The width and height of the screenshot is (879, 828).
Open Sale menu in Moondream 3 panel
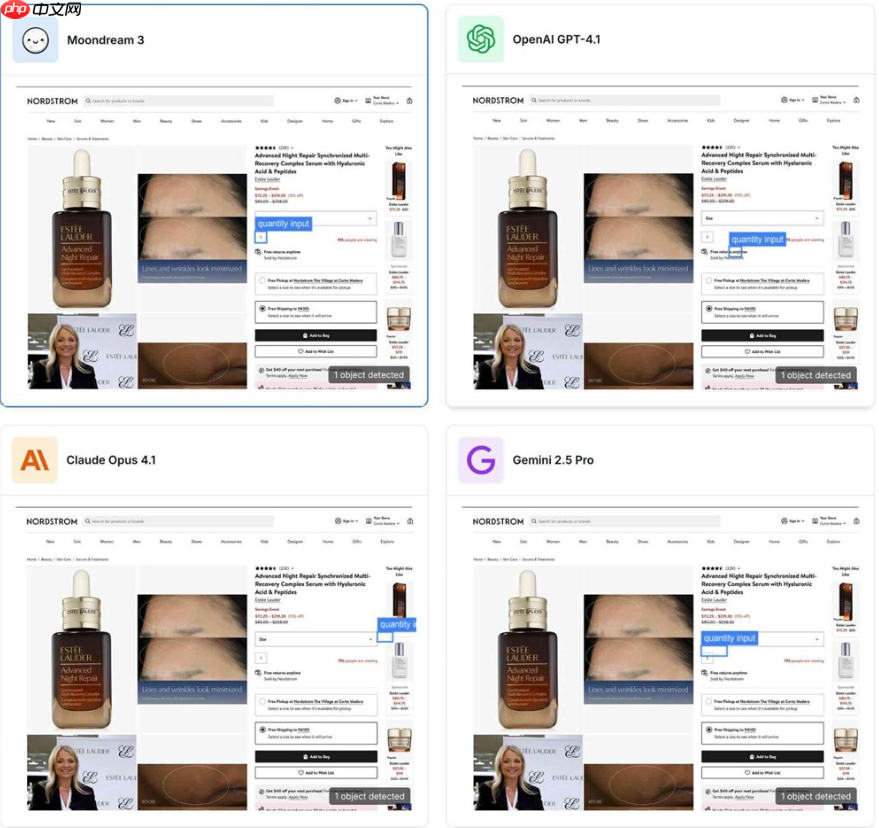(x=77, y=121)
